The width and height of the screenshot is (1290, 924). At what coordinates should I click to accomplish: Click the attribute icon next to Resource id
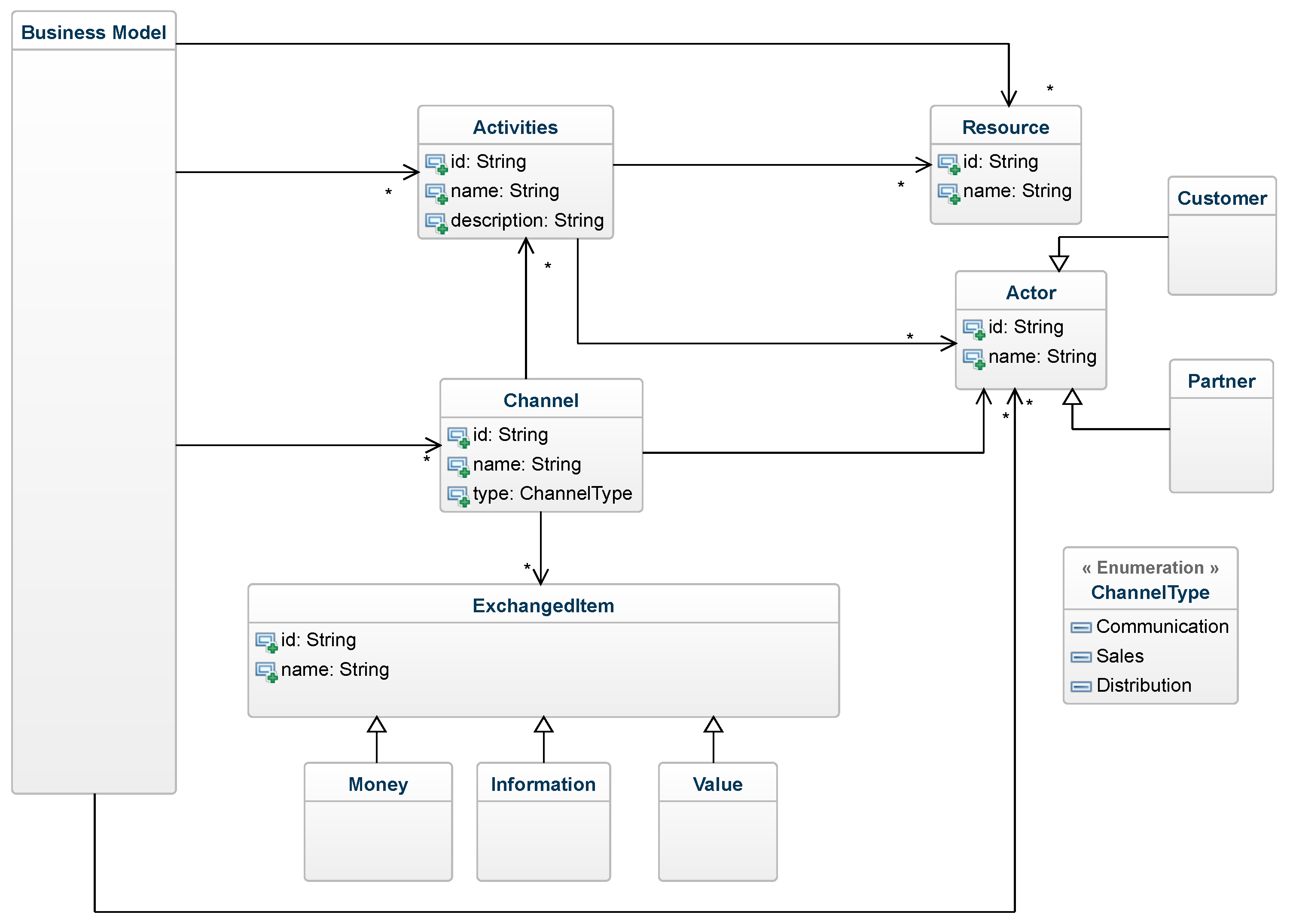[949, 164]
